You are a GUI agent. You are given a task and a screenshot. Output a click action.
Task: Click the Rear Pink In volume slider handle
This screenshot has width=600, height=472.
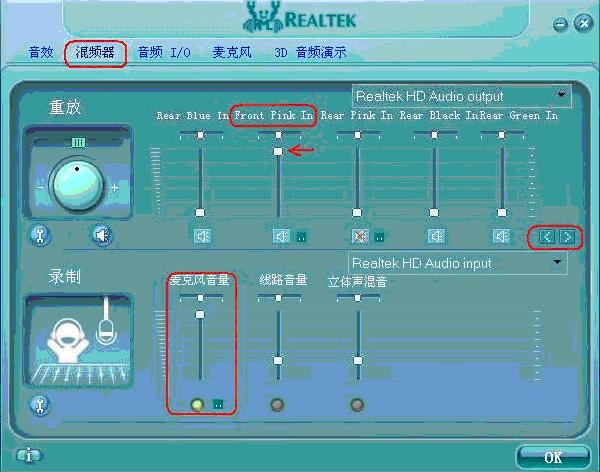click(x=357, y=212)
